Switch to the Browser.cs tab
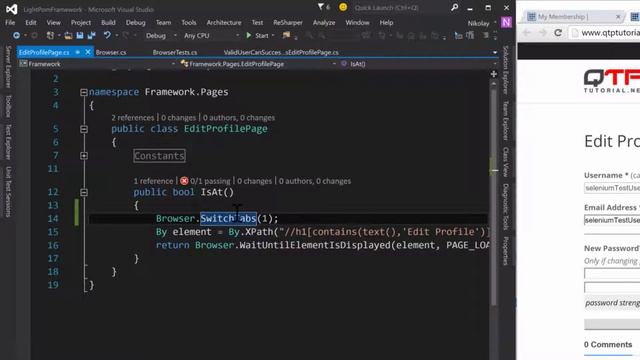This screenshot has width=640, height=360. click(111, 52)
